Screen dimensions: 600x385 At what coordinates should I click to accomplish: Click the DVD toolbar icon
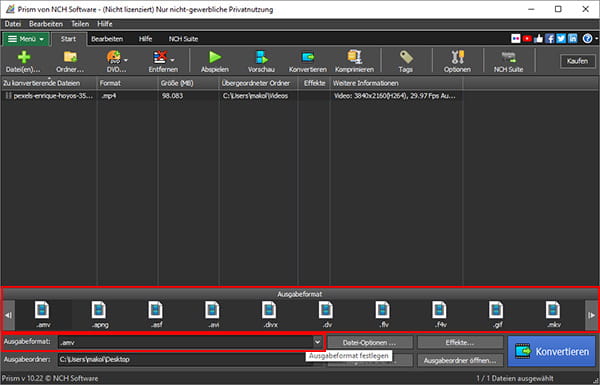tap(114, 61)
